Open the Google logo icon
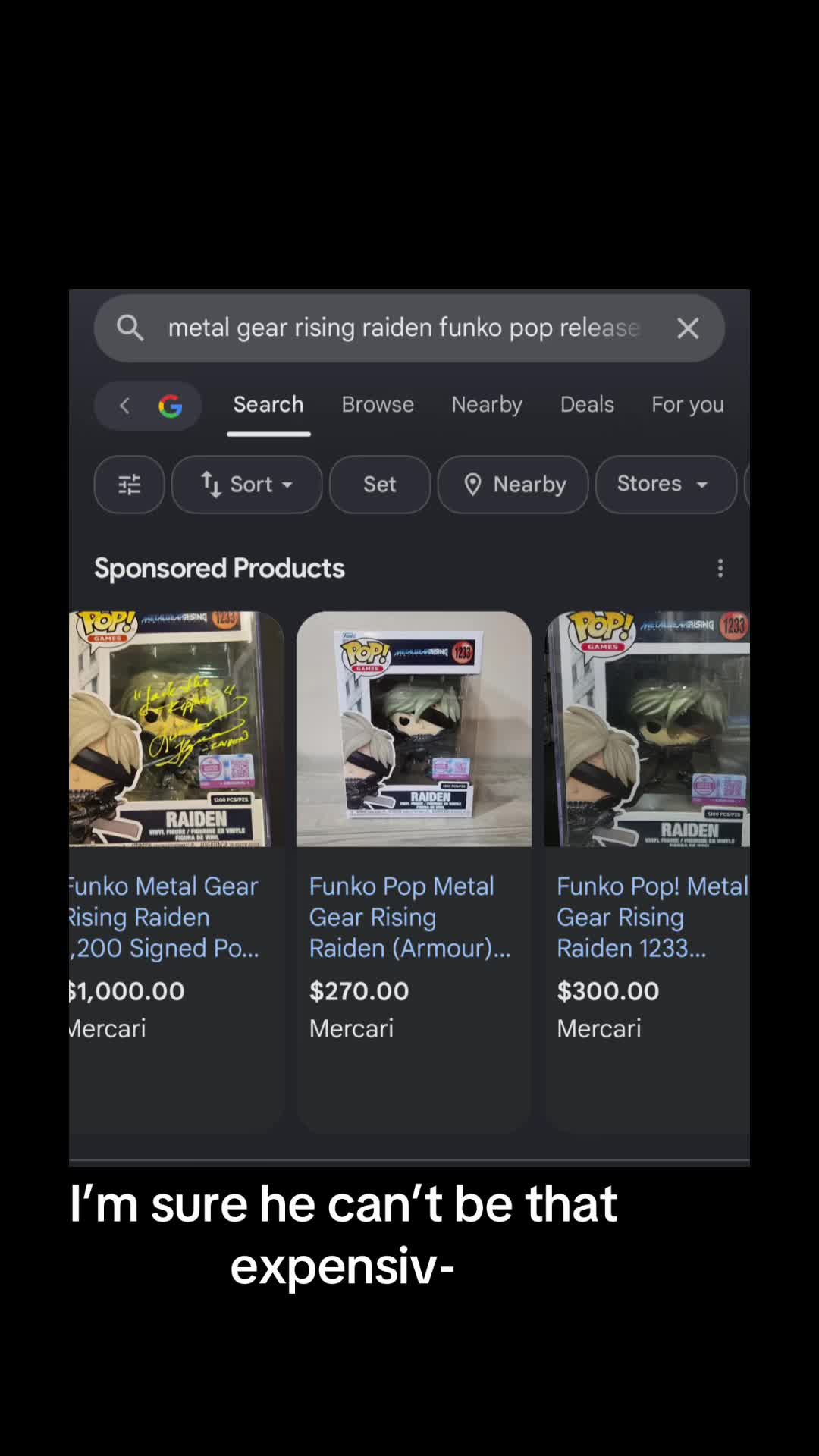819x1456 pixels. (x=171, y=406)
